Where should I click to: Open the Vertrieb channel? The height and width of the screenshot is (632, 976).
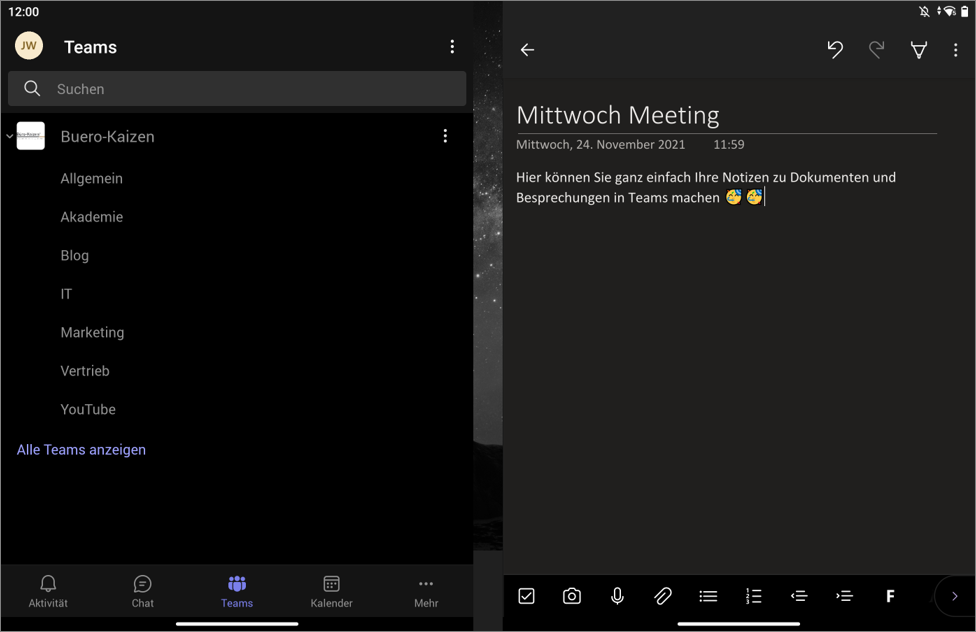(85, 371)
